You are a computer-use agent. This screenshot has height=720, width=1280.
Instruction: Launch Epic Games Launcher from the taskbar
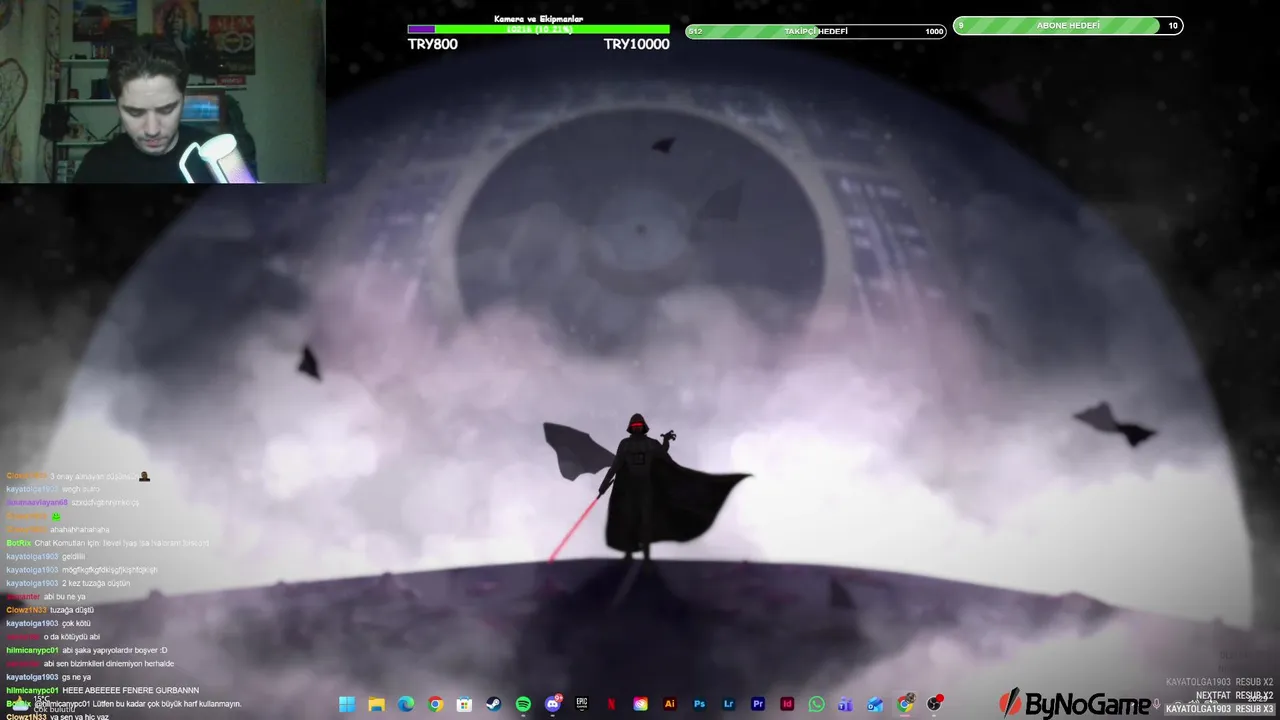click(x=582, y=704)
